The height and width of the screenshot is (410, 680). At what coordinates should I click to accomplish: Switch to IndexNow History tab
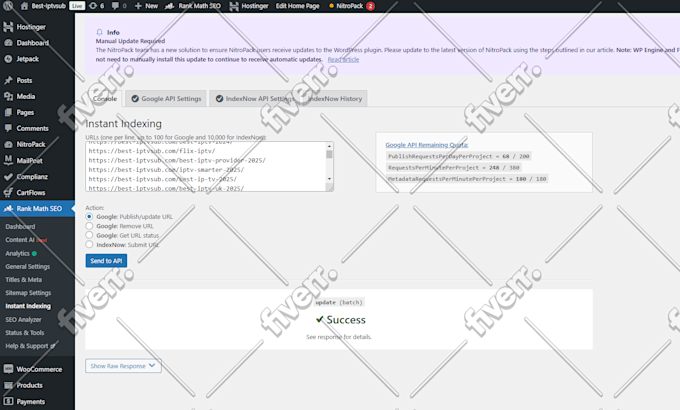pos(335,98)
